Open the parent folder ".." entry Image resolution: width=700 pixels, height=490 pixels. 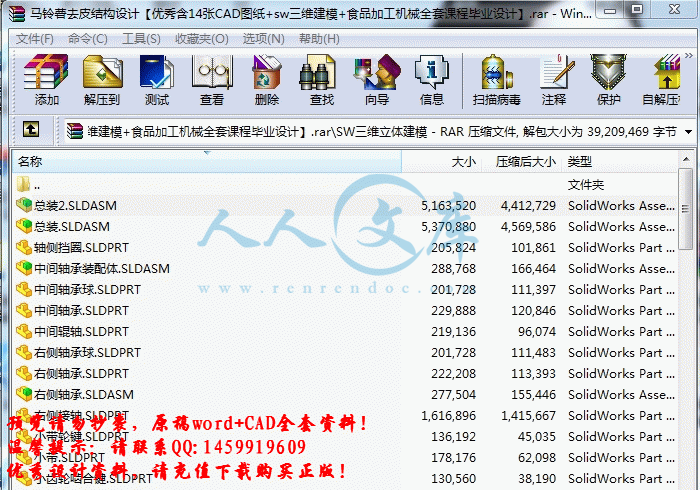(36, 184)
